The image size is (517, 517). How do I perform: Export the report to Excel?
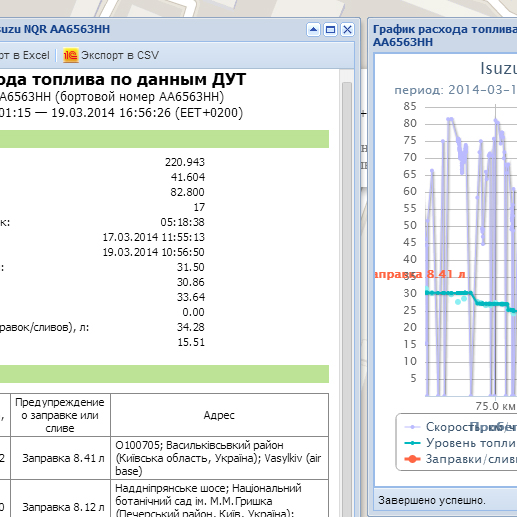click(25, 55)
